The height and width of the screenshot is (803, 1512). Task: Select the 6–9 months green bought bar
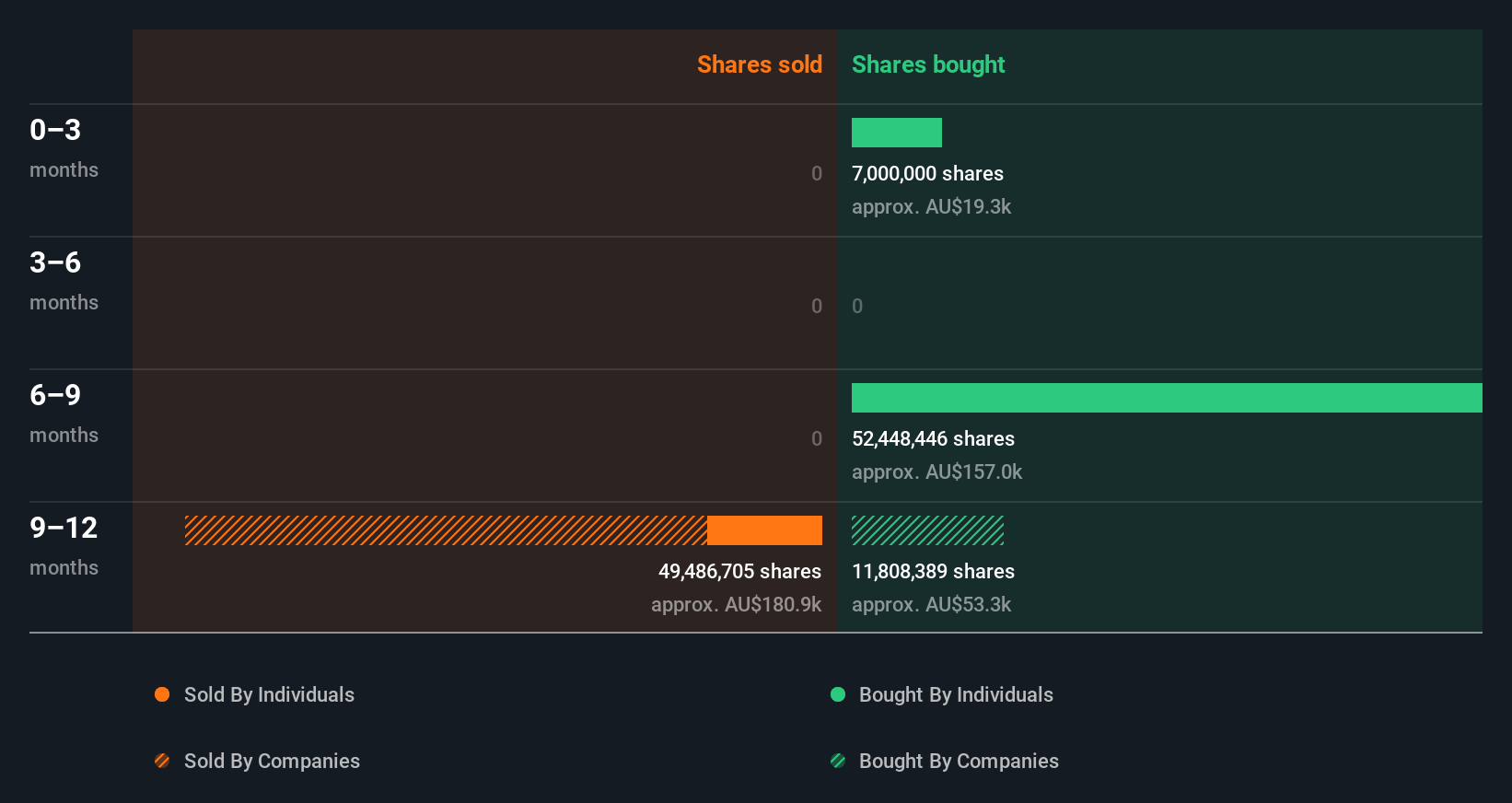1167,398
